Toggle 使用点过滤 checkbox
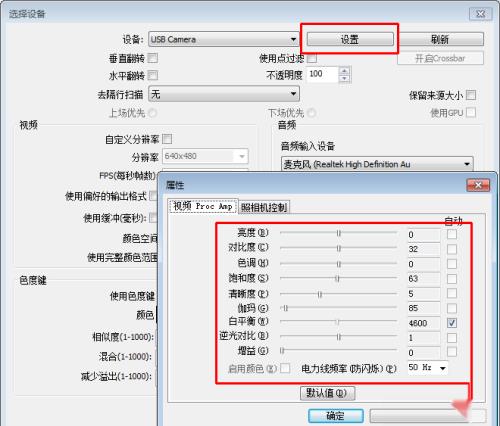 pos(312,58)
